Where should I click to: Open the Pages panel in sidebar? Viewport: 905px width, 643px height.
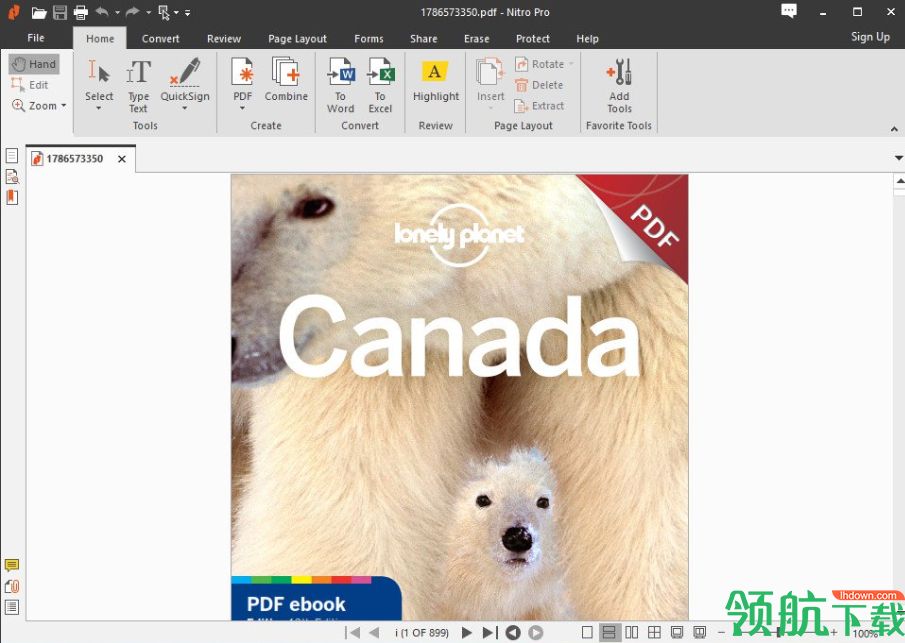tap(12, 155)
